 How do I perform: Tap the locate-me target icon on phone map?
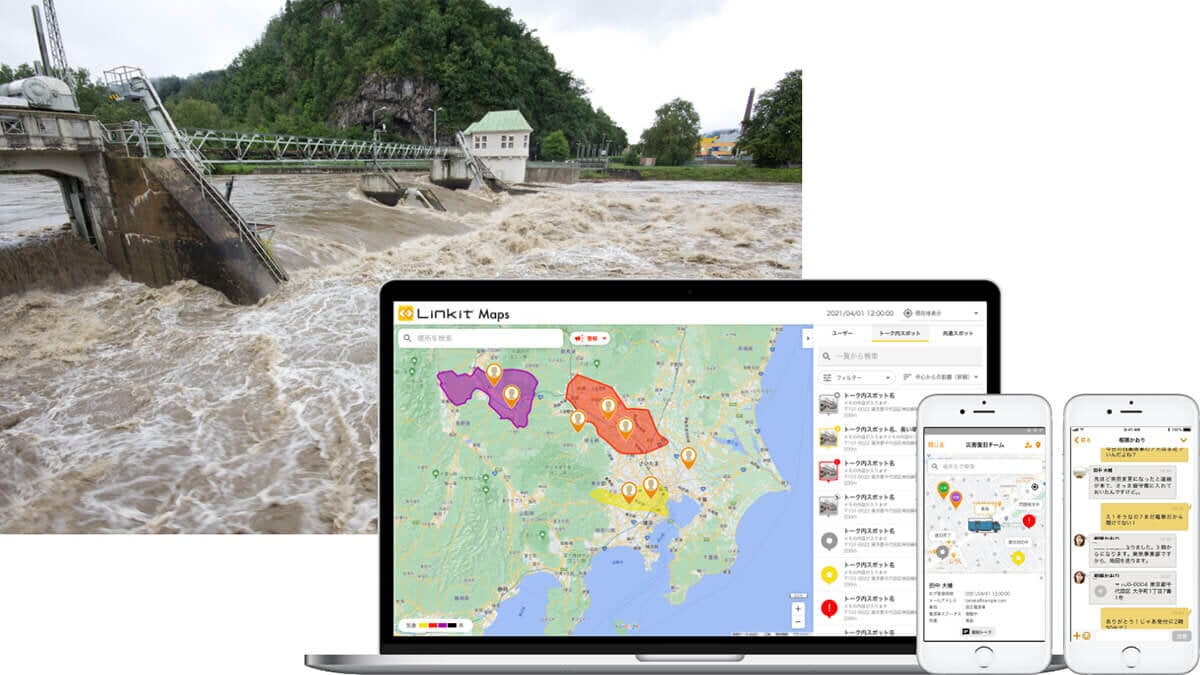click(x=1034, y=487)
